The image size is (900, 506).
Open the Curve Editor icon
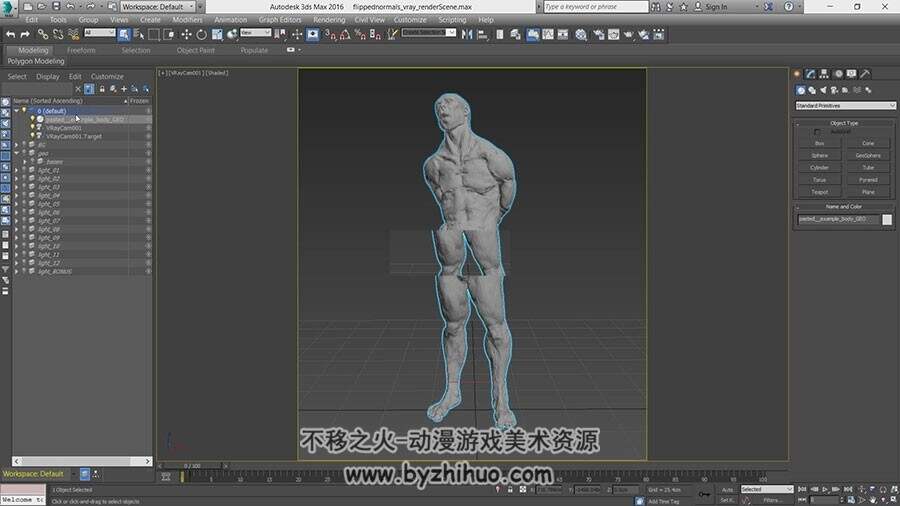point(548,34)
